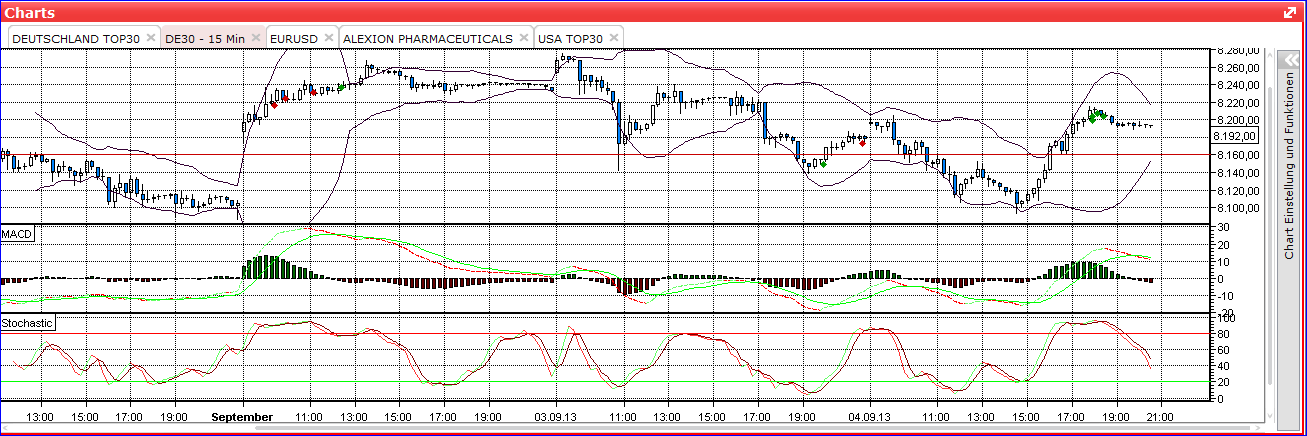The image size is (1307, 436).
Task: Maximize the Charts panel with the expand icon
Action: (x=1290, y=12)
